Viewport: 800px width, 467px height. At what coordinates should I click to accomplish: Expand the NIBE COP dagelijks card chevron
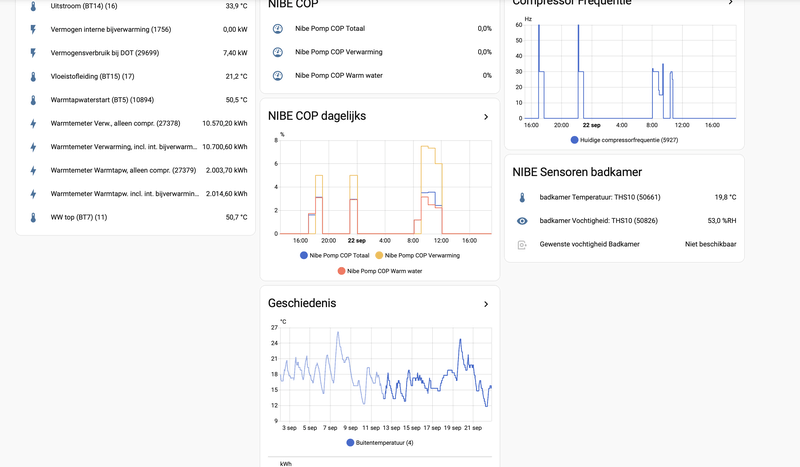point(486,116)
